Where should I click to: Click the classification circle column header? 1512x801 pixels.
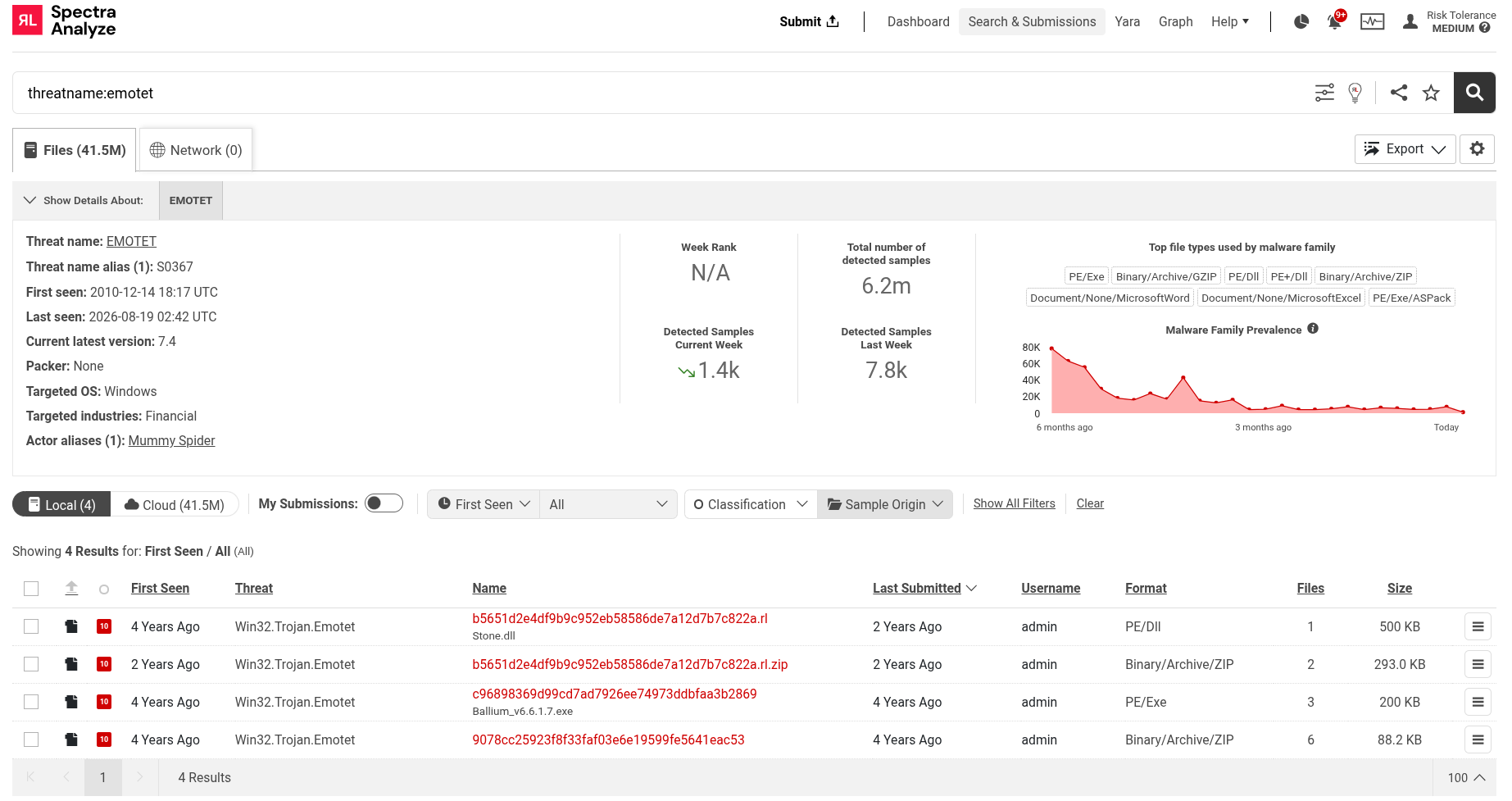(104, 589)
